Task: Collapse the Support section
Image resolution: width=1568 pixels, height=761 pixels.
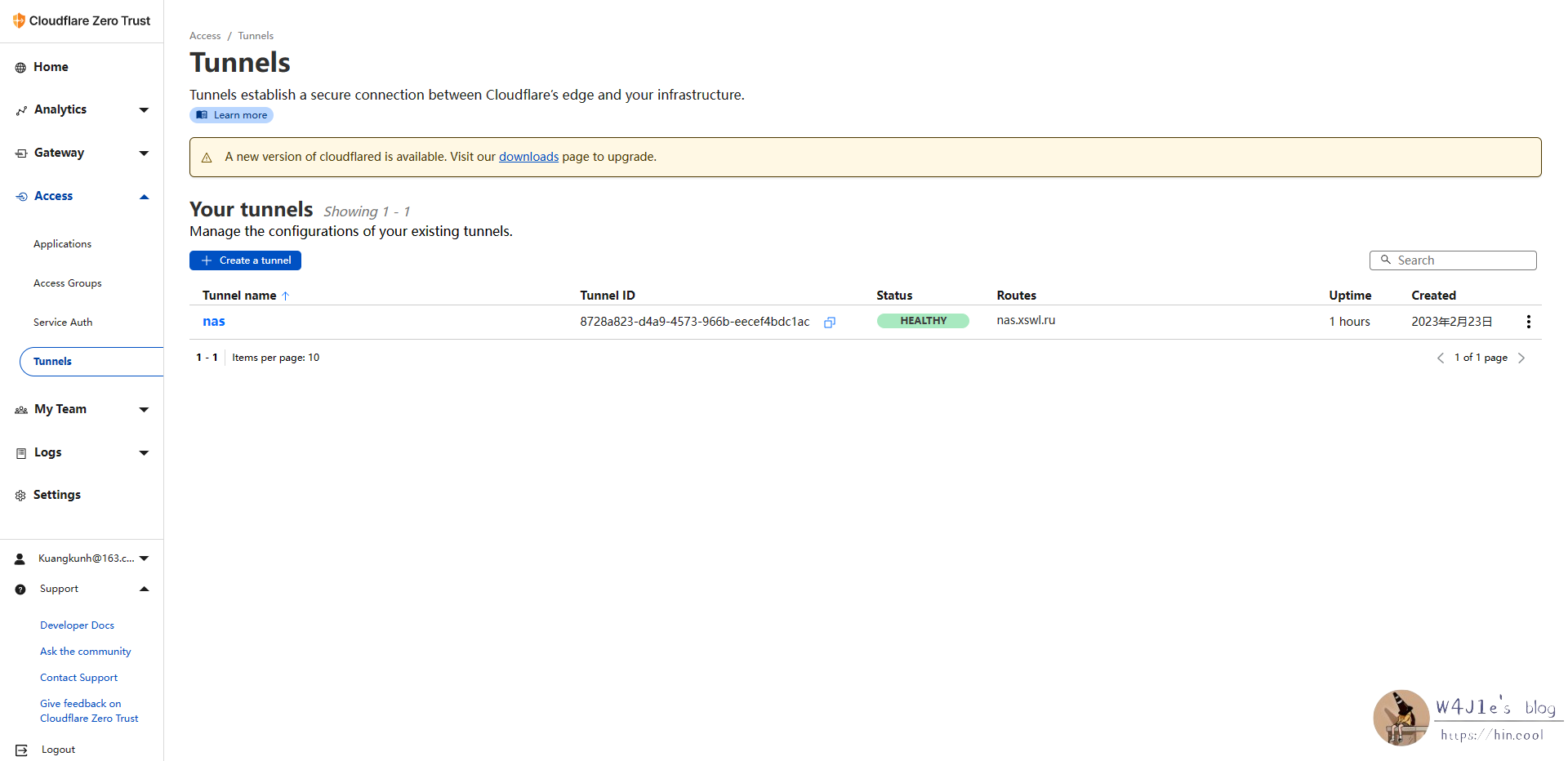Action: [144, 589]
